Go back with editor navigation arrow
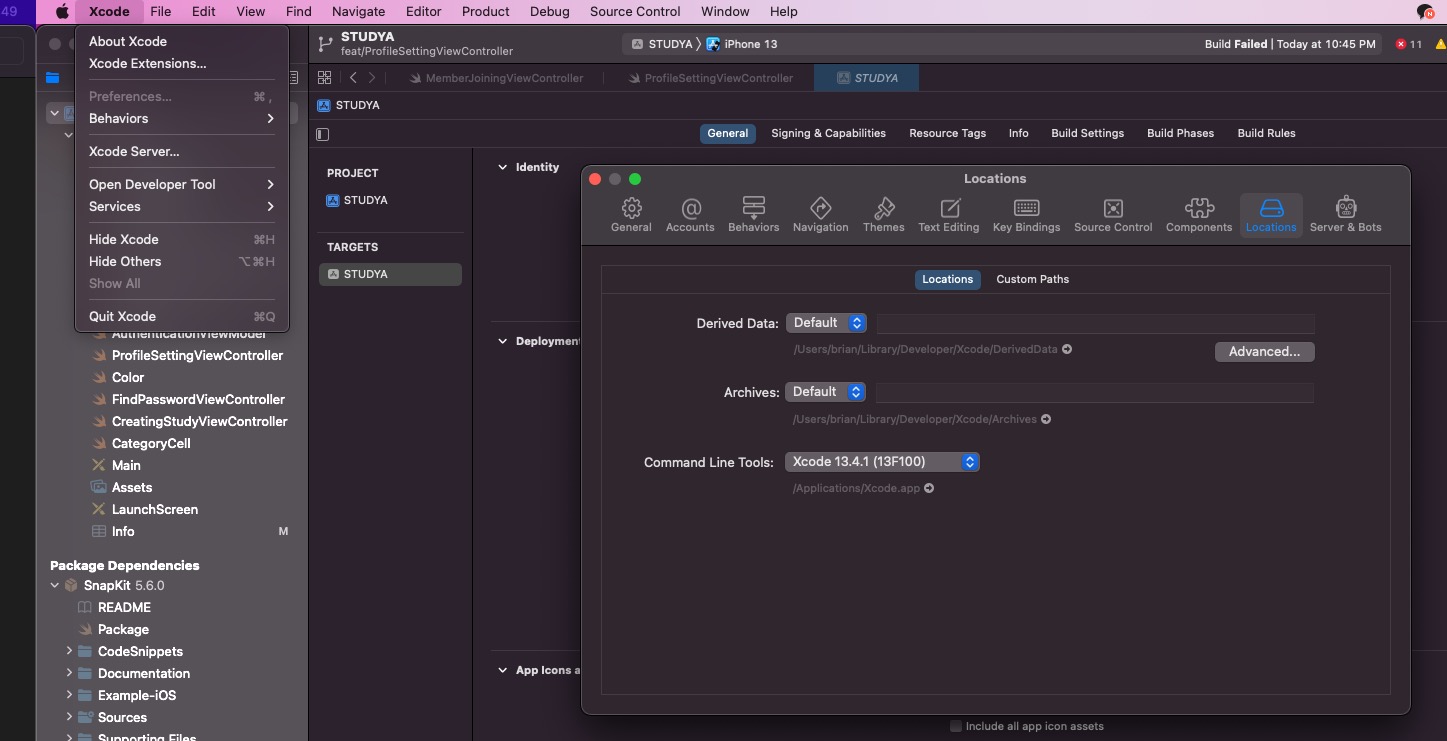 [353, 78]
